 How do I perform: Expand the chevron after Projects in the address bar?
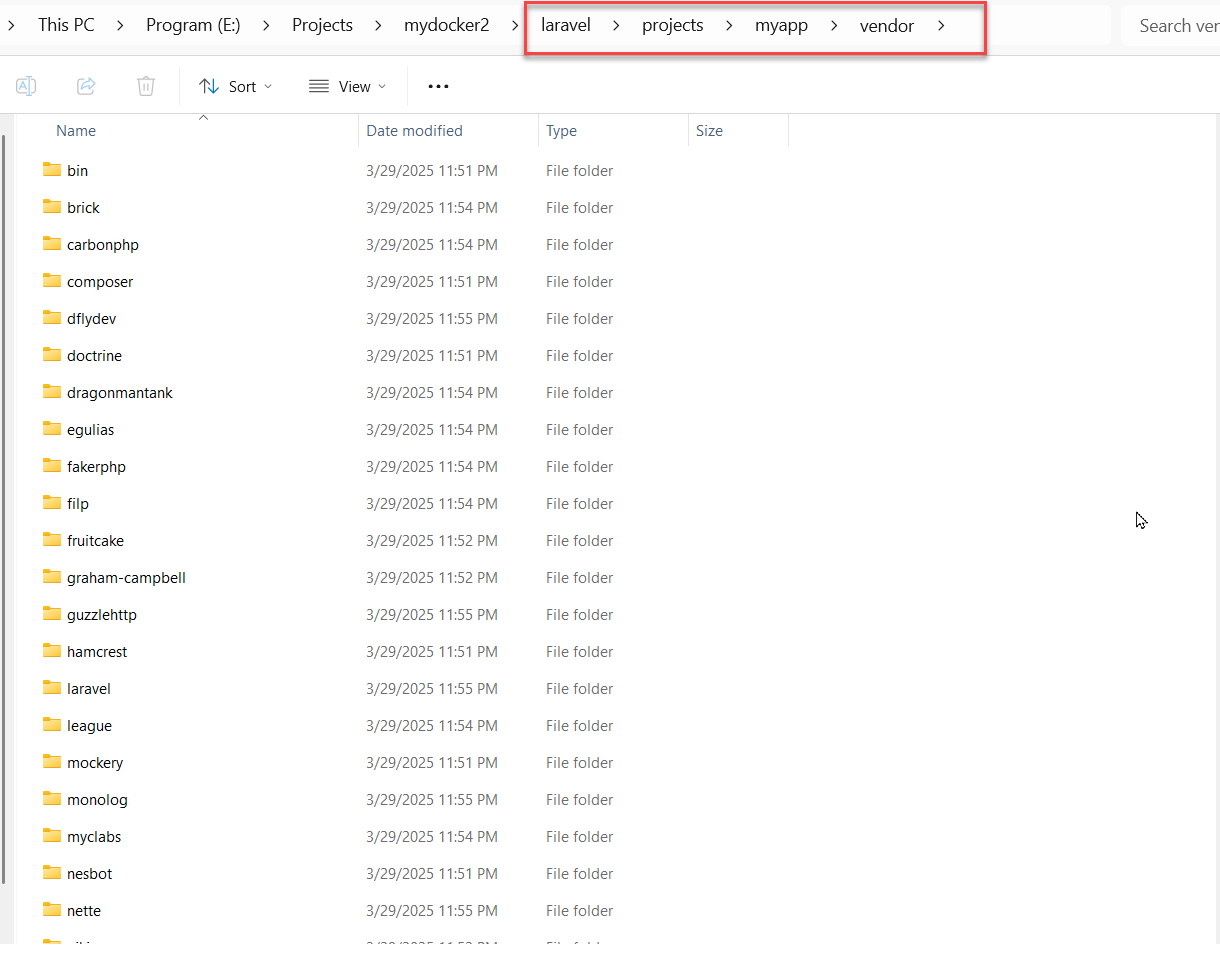point(378,25)
